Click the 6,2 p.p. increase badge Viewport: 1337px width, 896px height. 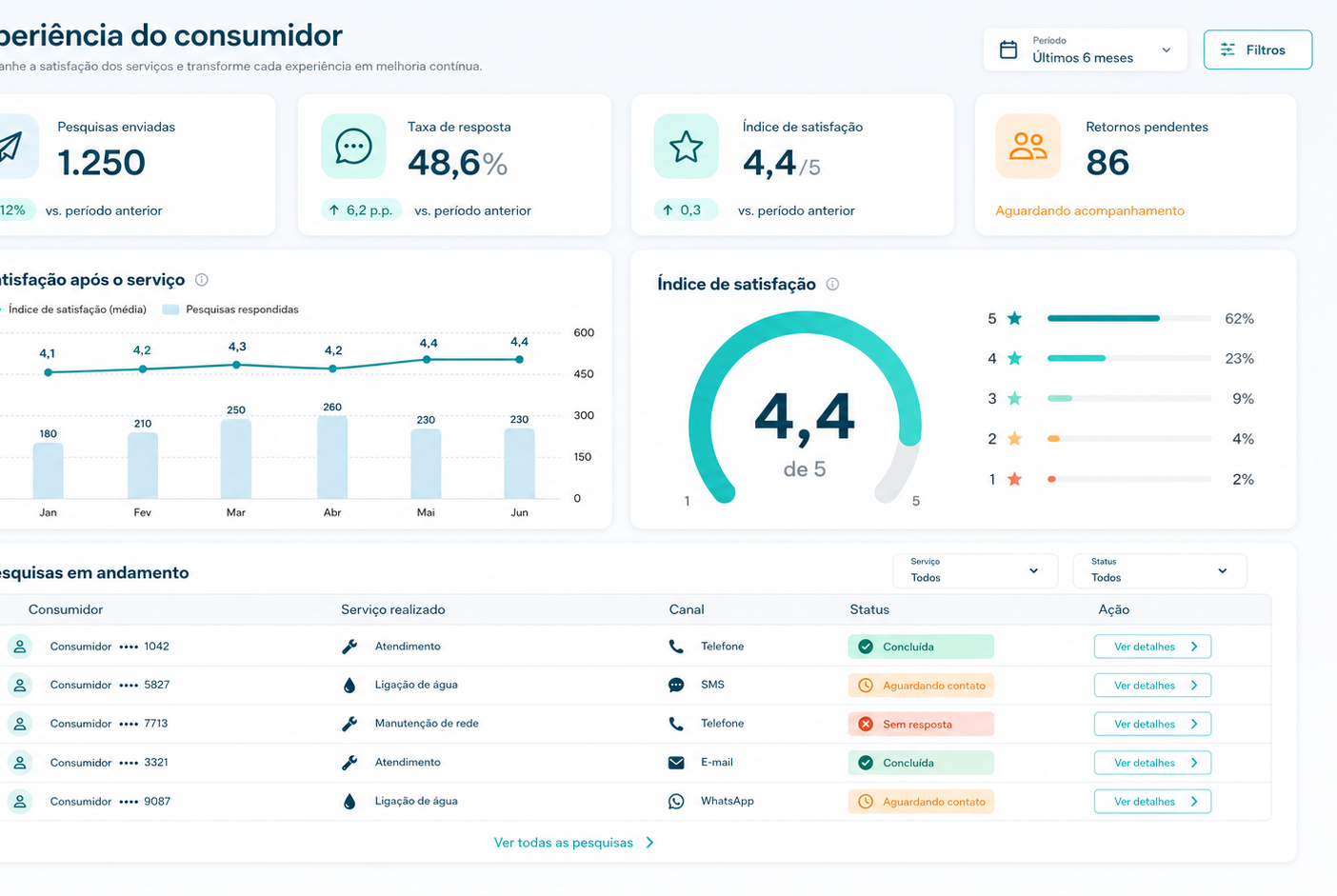(361, 210)
